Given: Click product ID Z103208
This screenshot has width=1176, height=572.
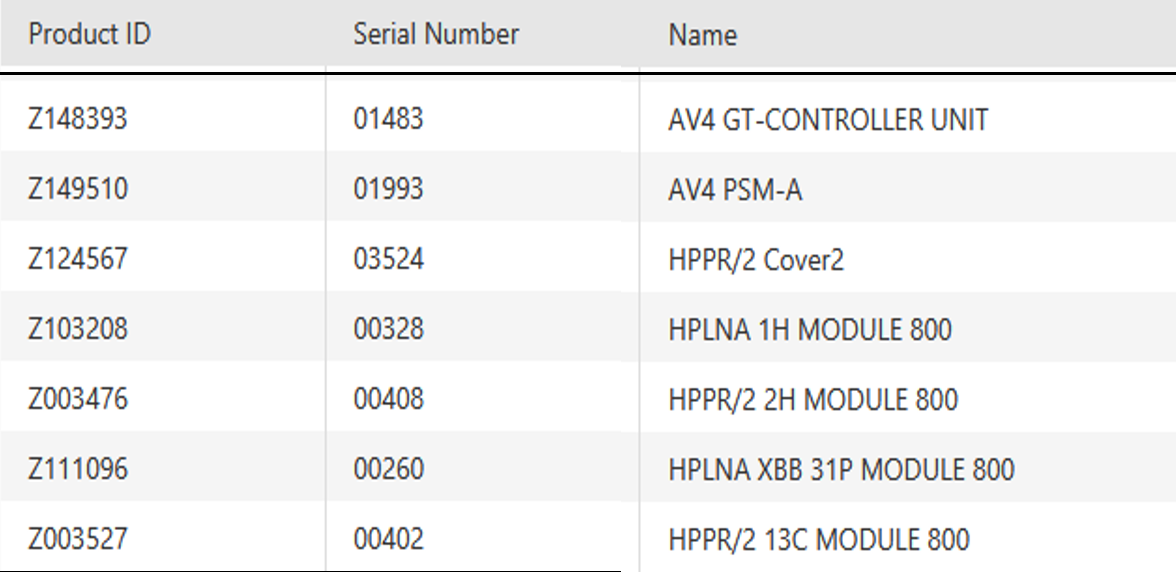Looking at the screenshot, I should pos(78,329).
